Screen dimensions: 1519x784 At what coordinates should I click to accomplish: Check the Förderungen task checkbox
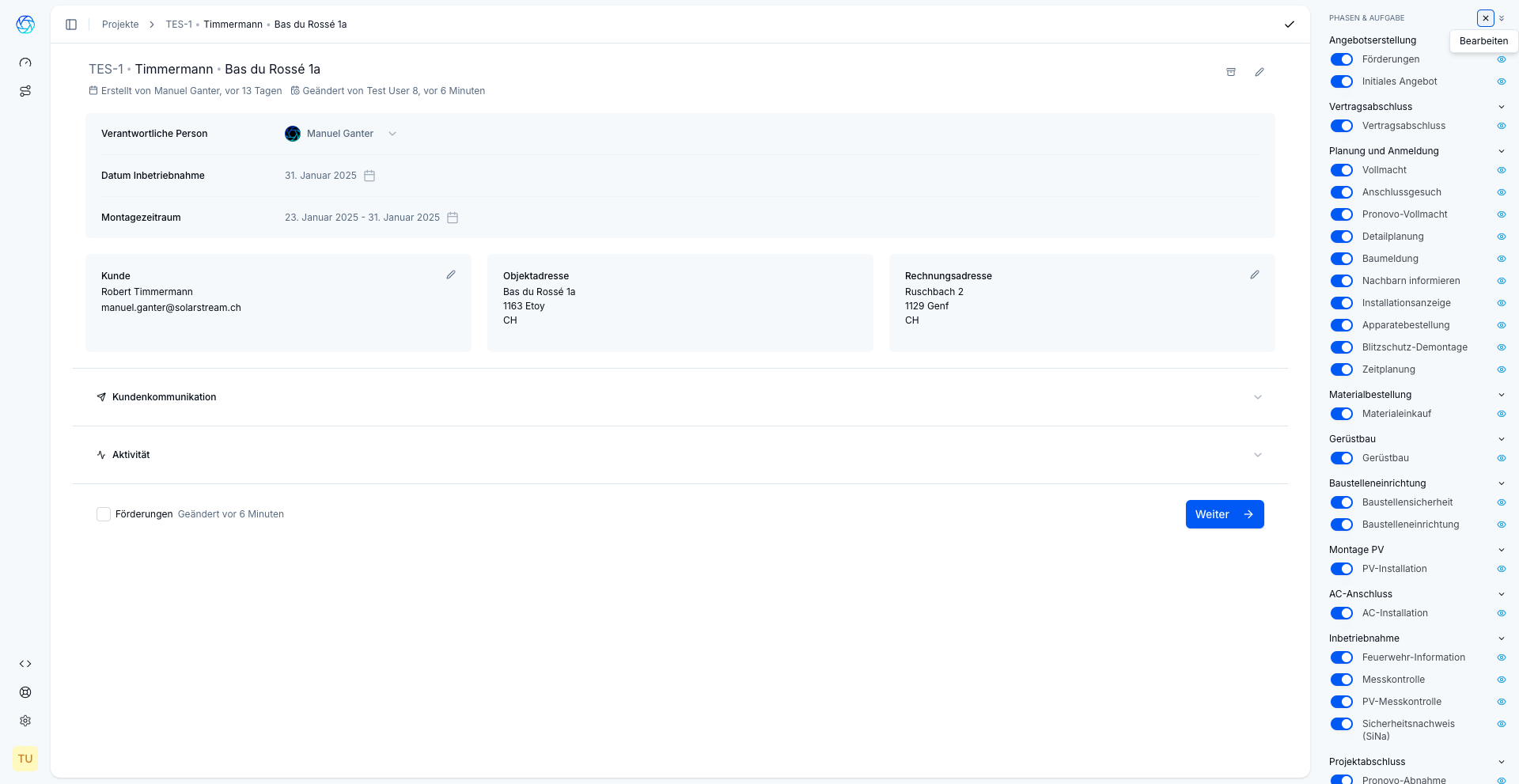click(x=104, y=514)
